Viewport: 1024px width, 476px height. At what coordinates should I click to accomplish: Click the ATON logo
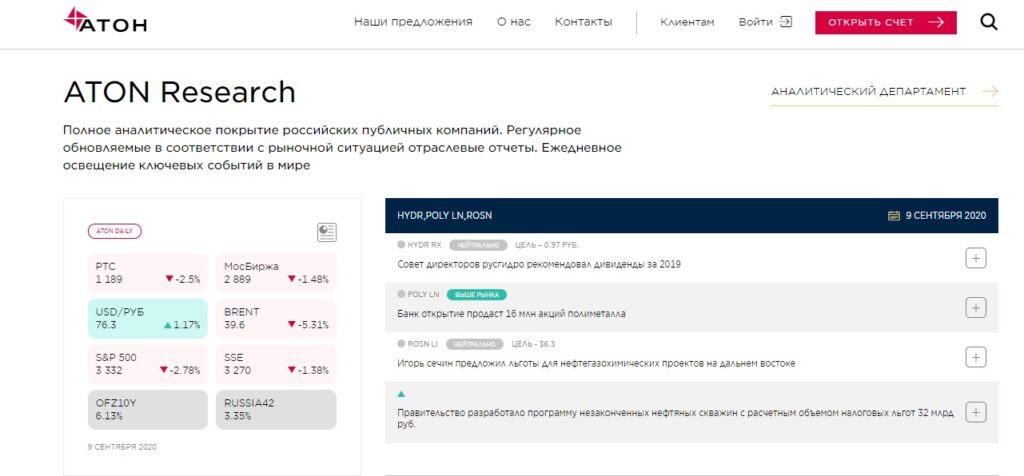[105, 20]
